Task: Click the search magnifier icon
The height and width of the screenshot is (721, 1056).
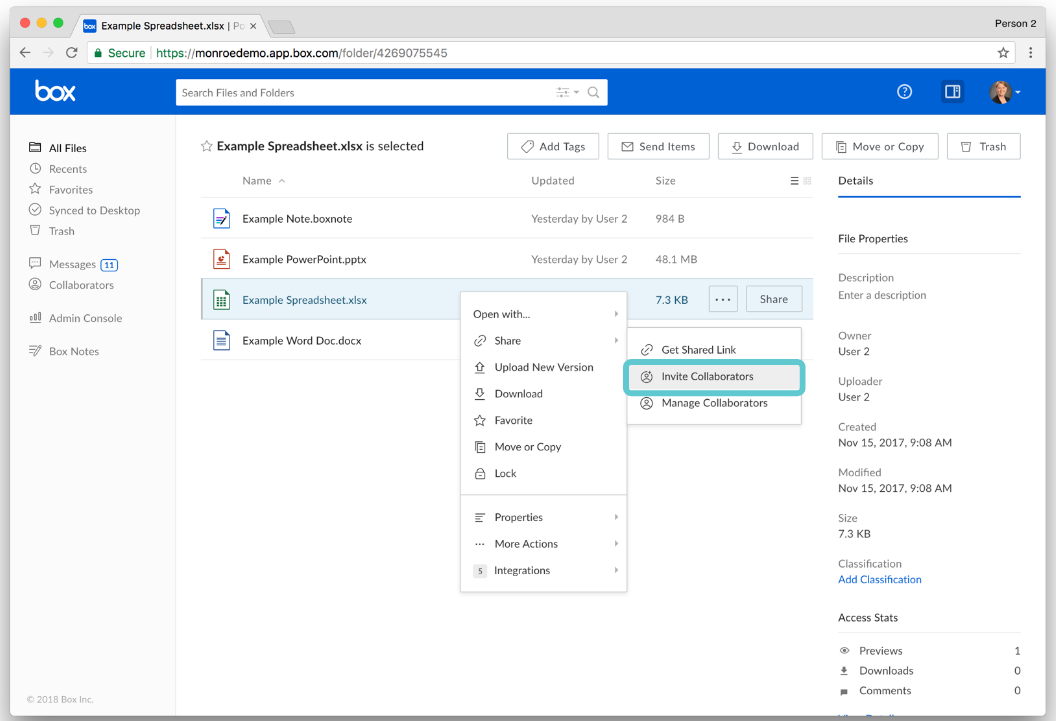Action: click(593, 92)
